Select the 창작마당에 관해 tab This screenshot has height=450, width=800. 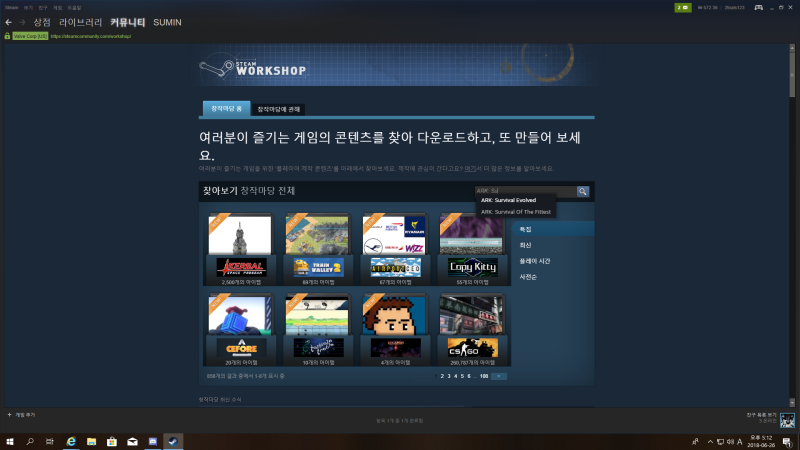[279, 109]
